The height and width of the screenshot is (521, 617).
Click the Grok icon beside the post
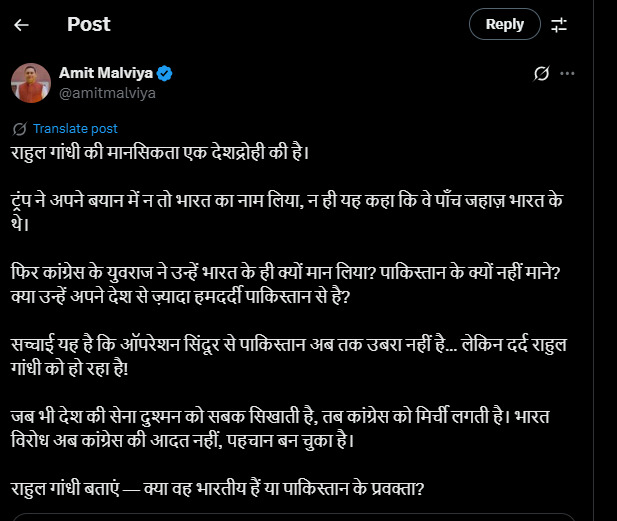click(x=541, y=74)
